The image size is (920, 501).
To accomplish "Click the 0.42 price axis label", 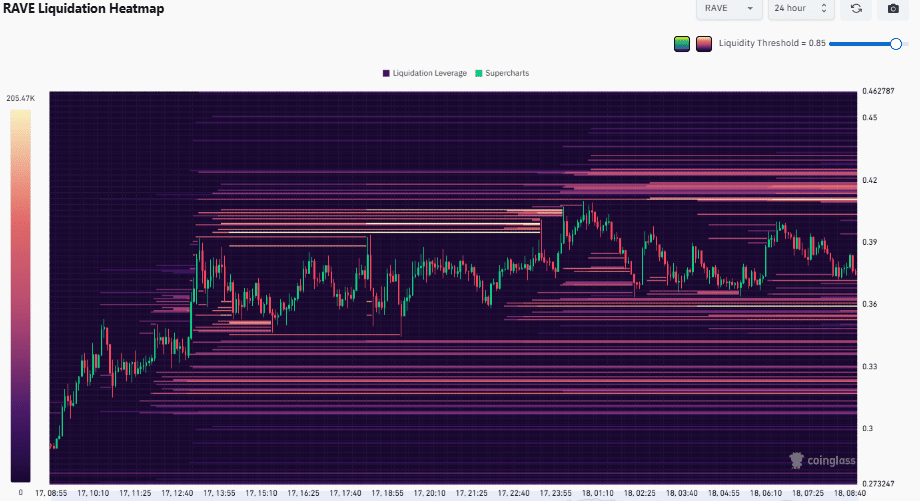I will [x=871, y=181].
